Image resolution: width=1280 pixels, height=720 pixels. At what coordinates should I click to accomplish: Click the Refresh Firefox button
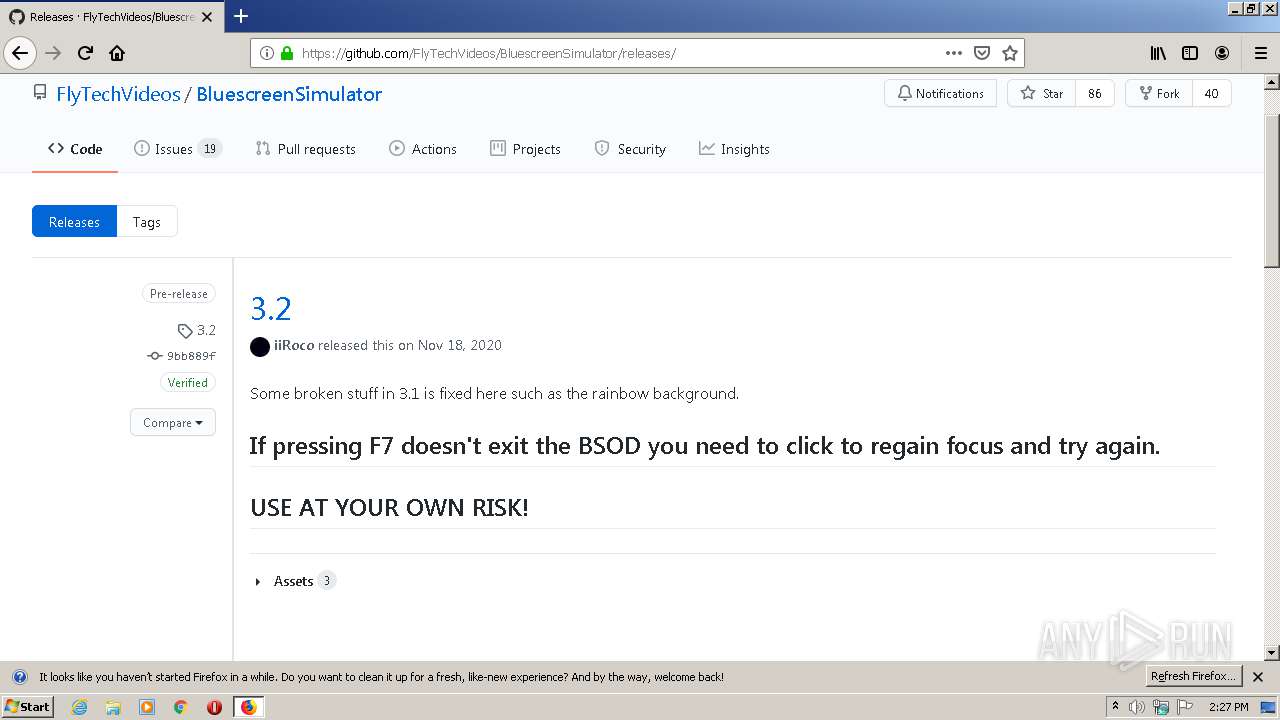tap(1194, 677)
